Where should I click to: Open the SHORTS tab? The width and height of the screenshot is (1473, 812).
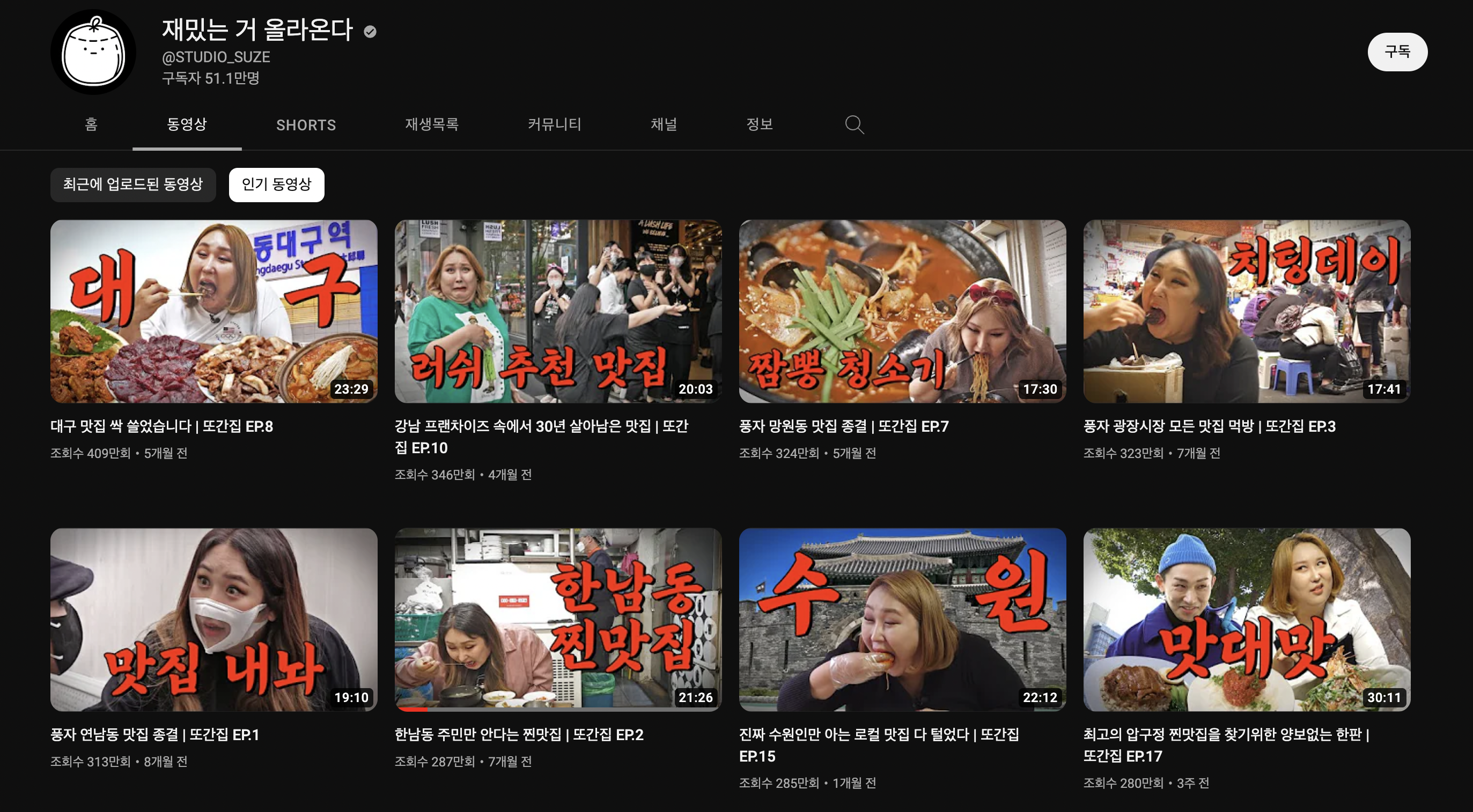(x=306, y=124)
